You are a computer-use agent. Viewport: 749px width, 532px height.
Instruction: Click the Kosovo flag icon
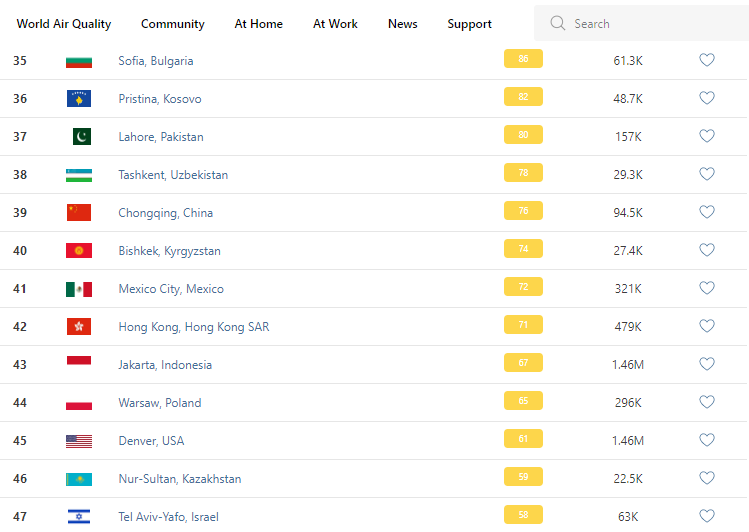[79, 98]
